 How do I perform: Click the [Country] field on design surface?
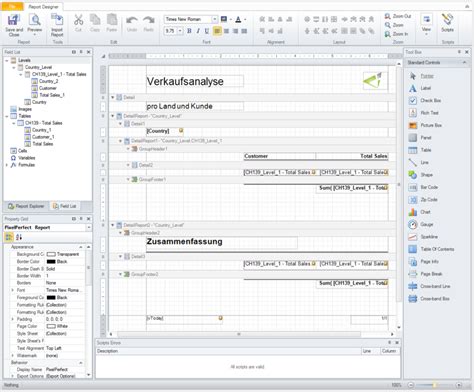tap(165, 131)
